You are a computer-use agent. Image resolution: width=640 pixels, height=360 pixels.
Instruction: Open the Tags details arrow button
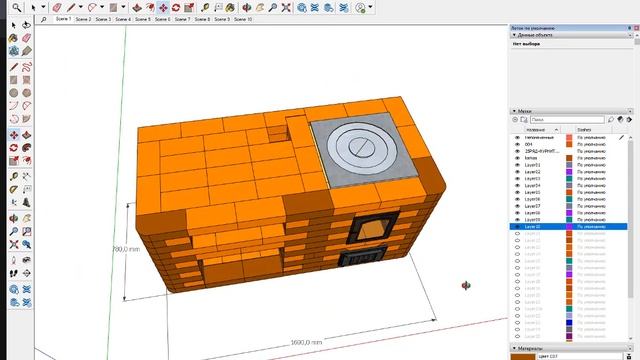tap(629, 120)
